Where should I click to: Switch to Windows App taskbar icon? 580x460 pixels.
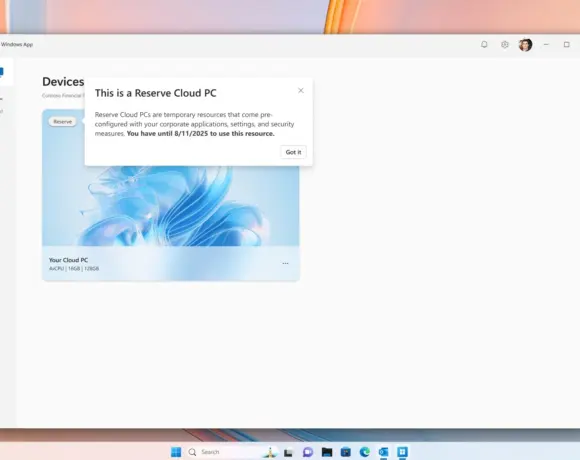pos(402,452)
